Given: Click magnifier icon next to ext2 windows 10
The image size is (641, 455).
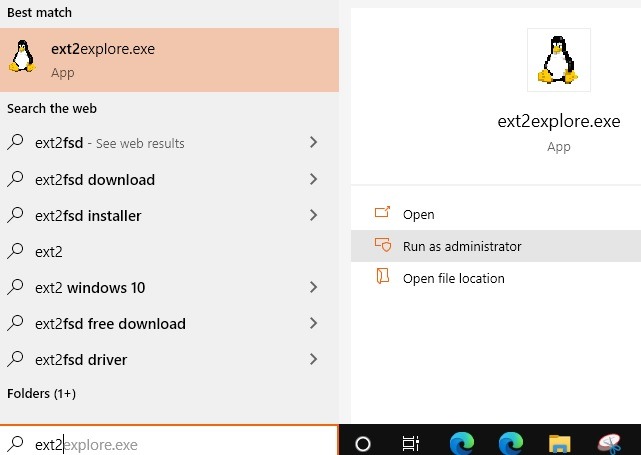Looking at the screenshot, I should (16, 287).
